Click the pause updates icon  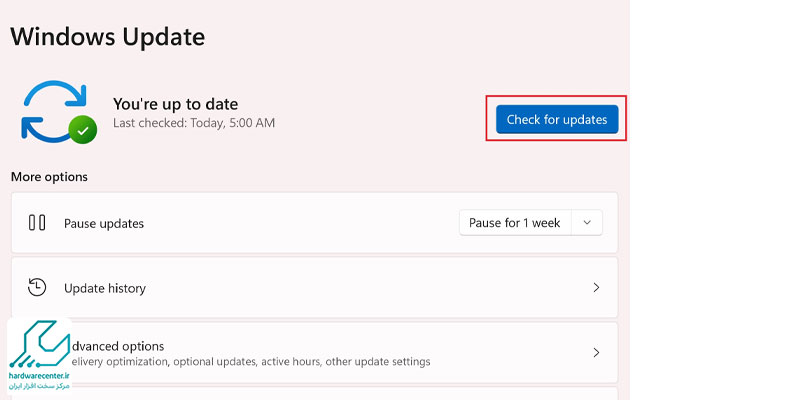point(37,223)
